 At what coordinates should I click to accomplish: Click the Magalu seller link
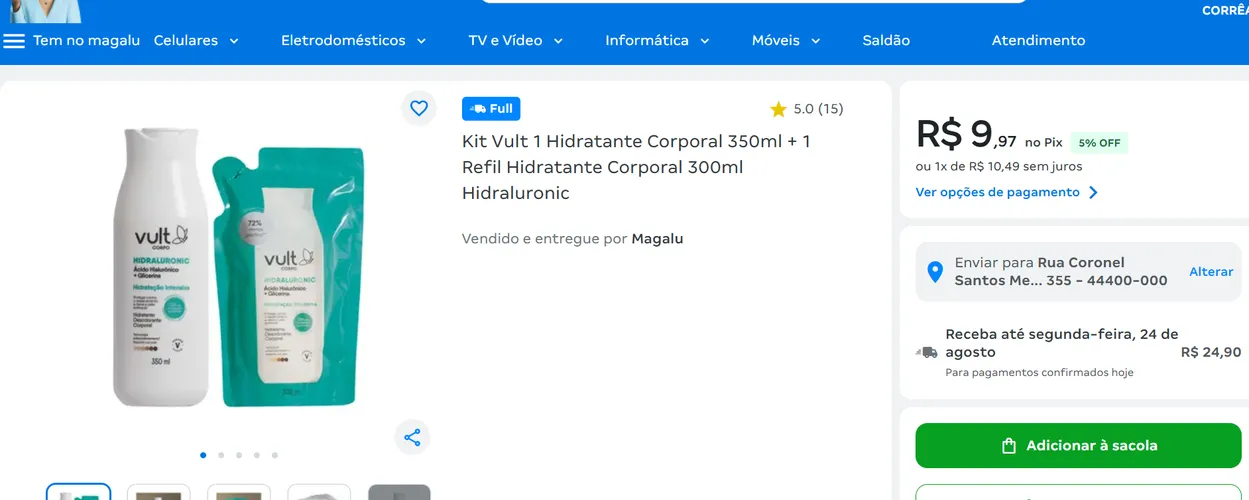pyautogui.click(x=657, y=239)
